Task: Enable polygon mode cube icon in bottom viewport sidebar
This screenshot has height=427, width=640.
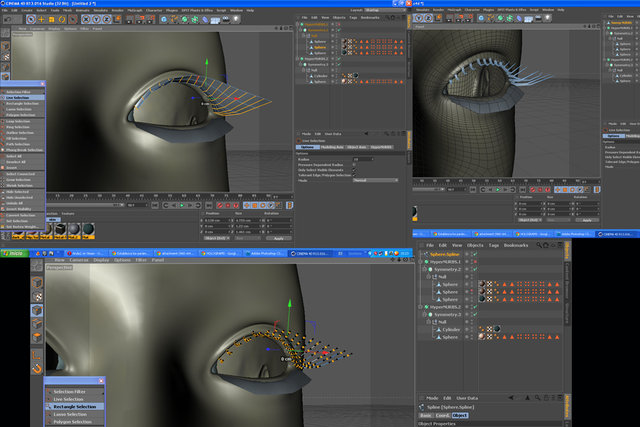Action: 37,338
